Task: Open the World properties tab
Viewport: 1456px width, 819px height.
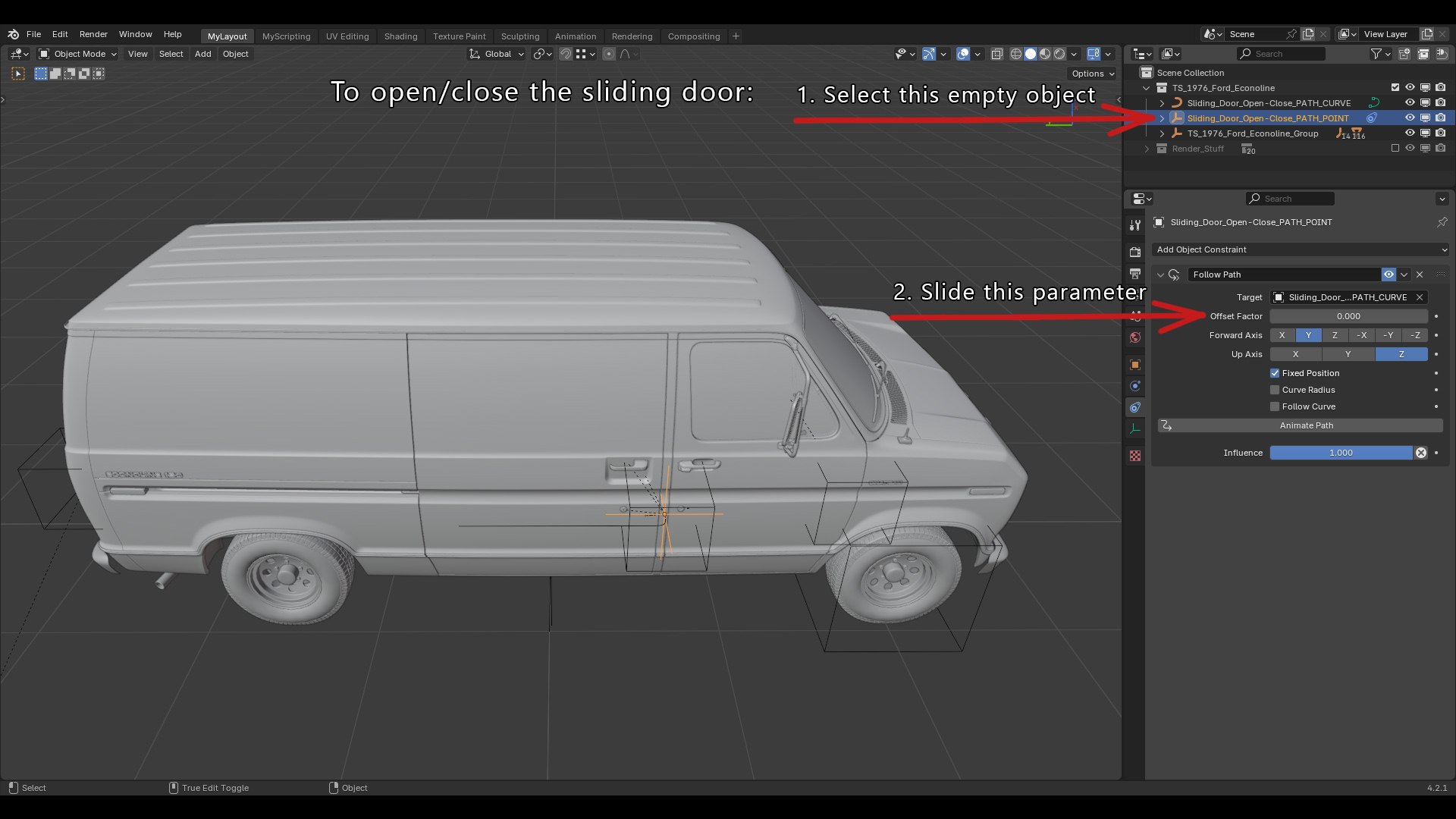Action: [1135, 337]
